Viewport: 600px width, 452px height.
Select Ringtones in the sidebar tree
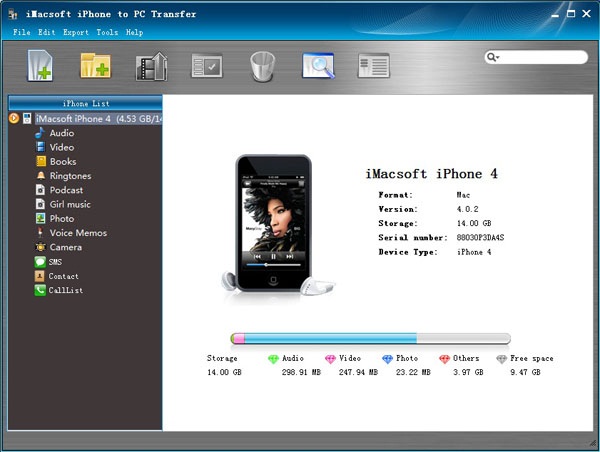69,176
